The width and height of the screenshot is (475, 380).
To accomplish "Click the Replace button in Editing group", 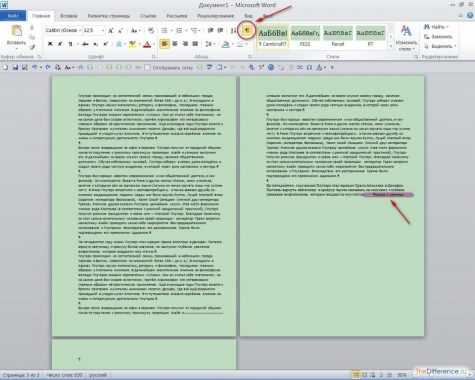I will [438, 37].
